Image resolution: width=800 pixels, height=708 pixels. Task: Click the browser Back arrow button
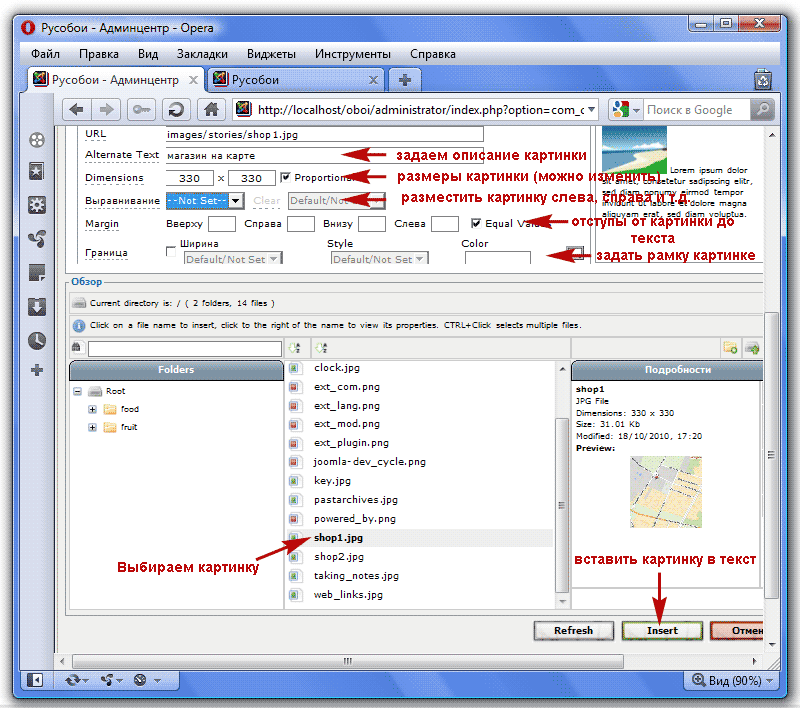click(77, 110)
